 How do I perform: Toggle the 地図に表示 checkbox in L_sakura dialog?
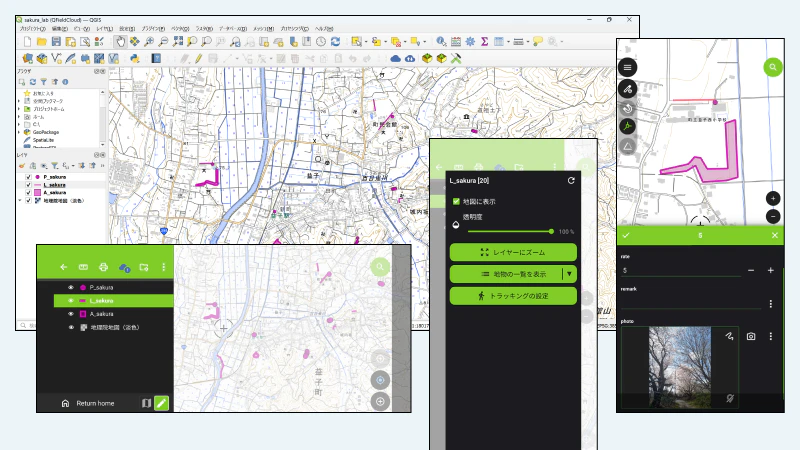pos(456,202)
